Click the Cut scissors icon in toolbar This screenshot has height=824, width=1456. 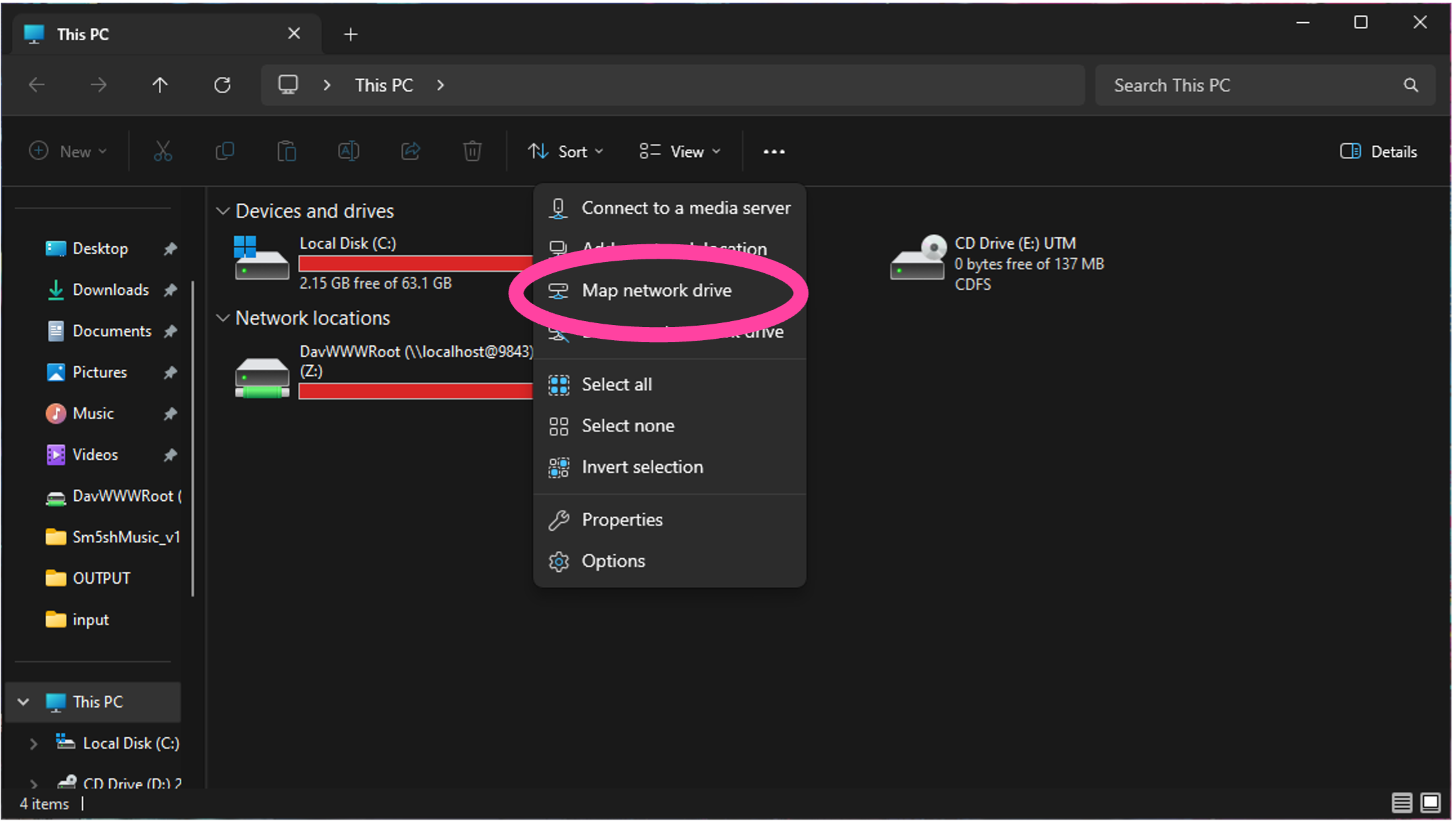(x=163, y=152)
